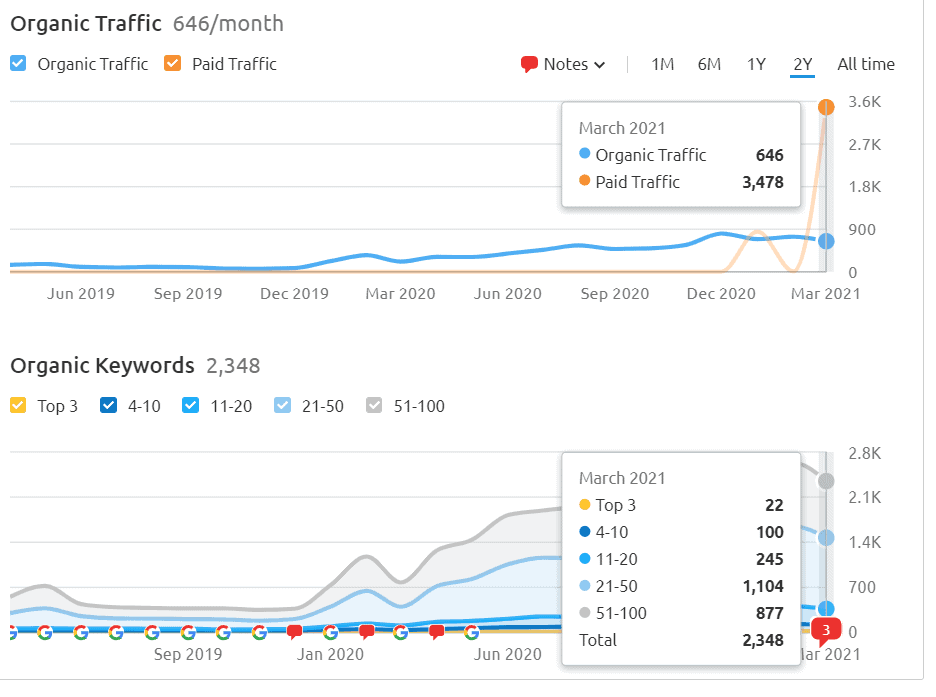Click blue Organic Traffic data point on chart

point(826,241)
